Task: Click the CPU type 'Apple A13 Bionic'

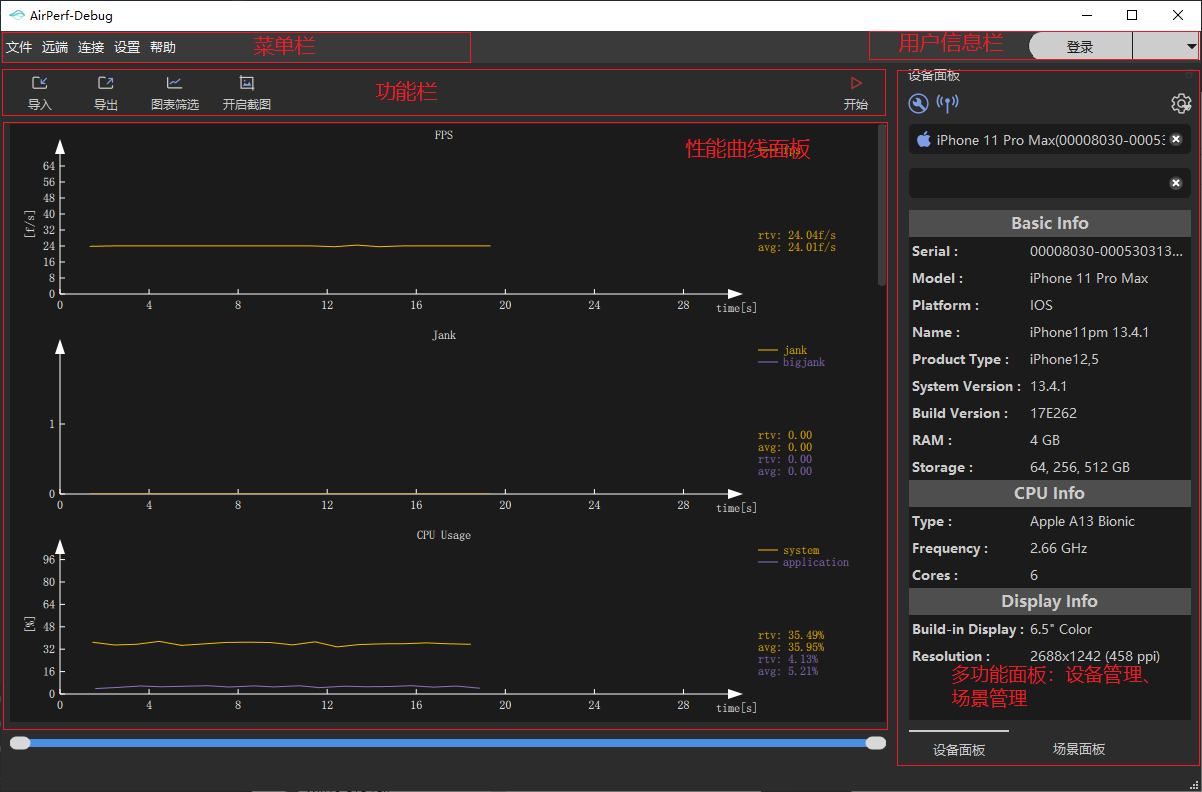Action: (x=1082, y=521)
